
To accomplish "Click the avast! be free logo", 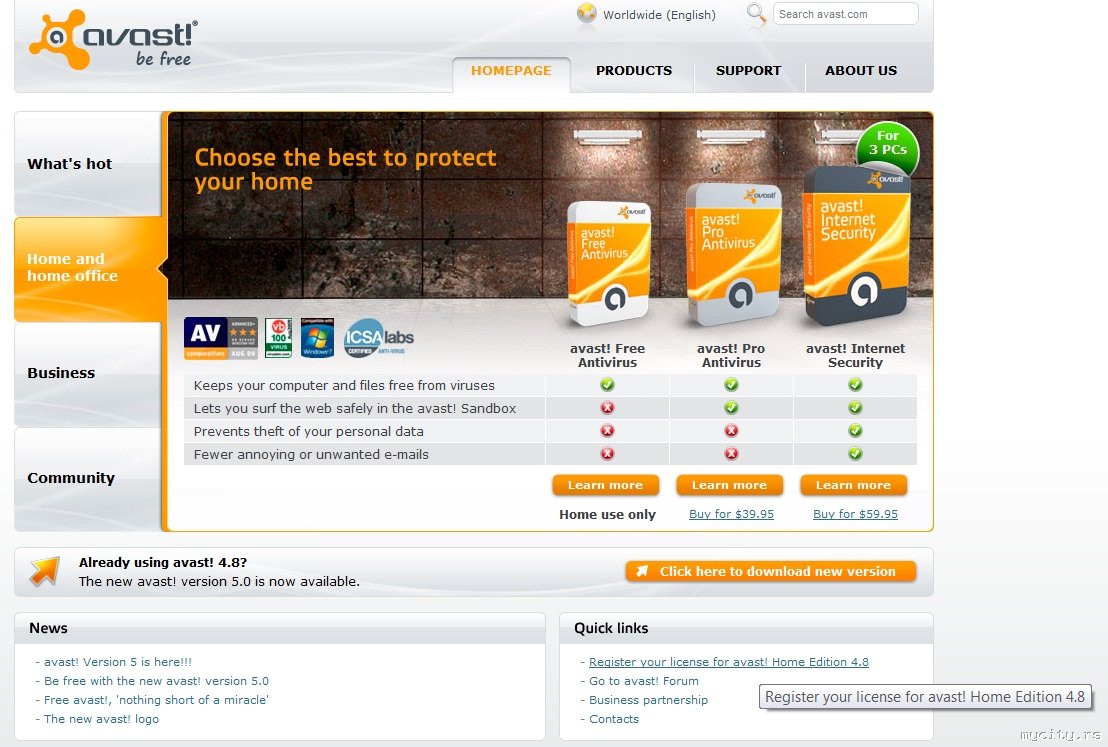I will pos(113,40).
